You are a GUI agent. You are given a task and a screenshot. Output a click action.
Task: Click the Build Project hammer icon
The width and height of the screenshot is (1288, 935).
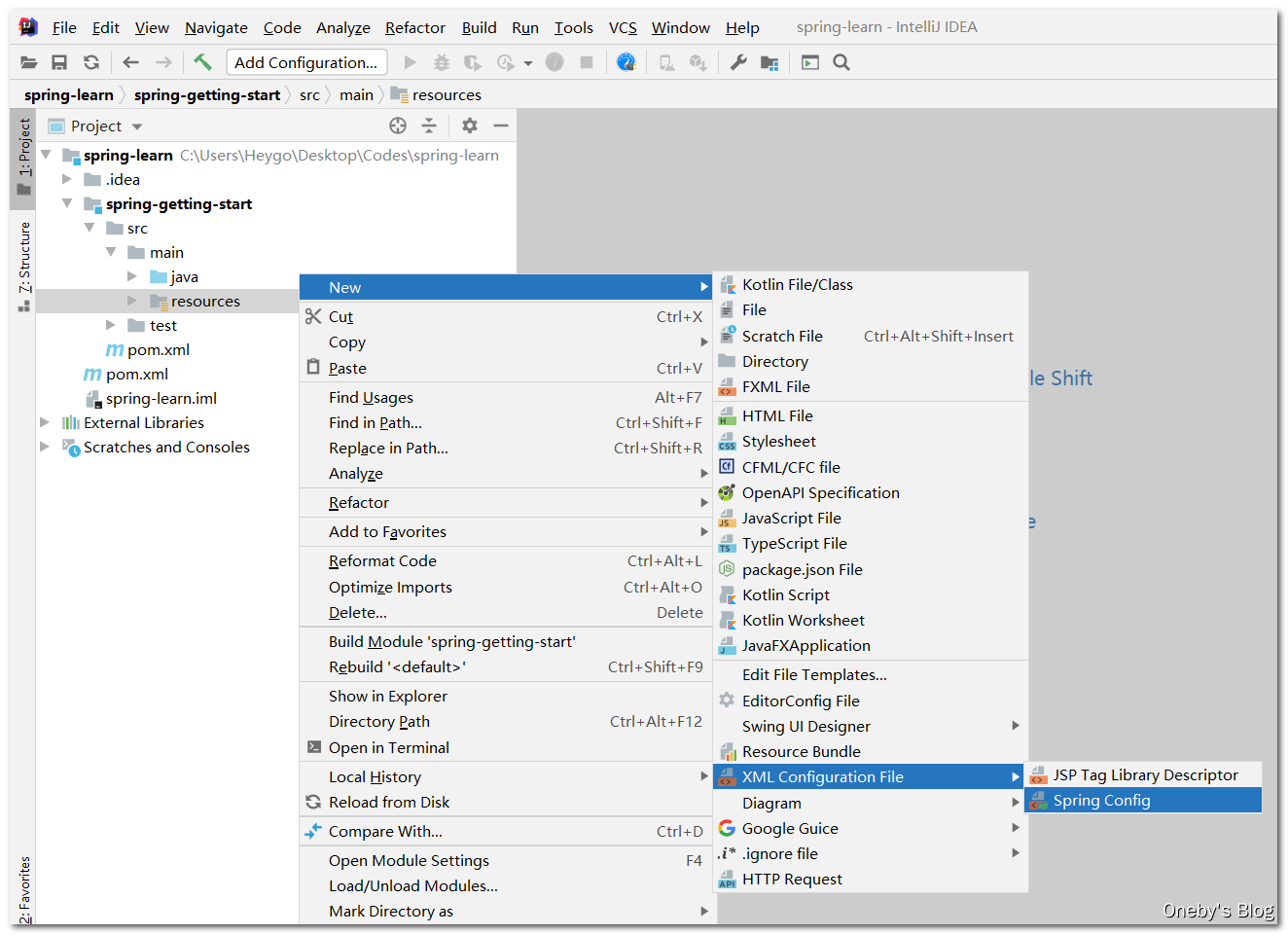tap(202, 62)
